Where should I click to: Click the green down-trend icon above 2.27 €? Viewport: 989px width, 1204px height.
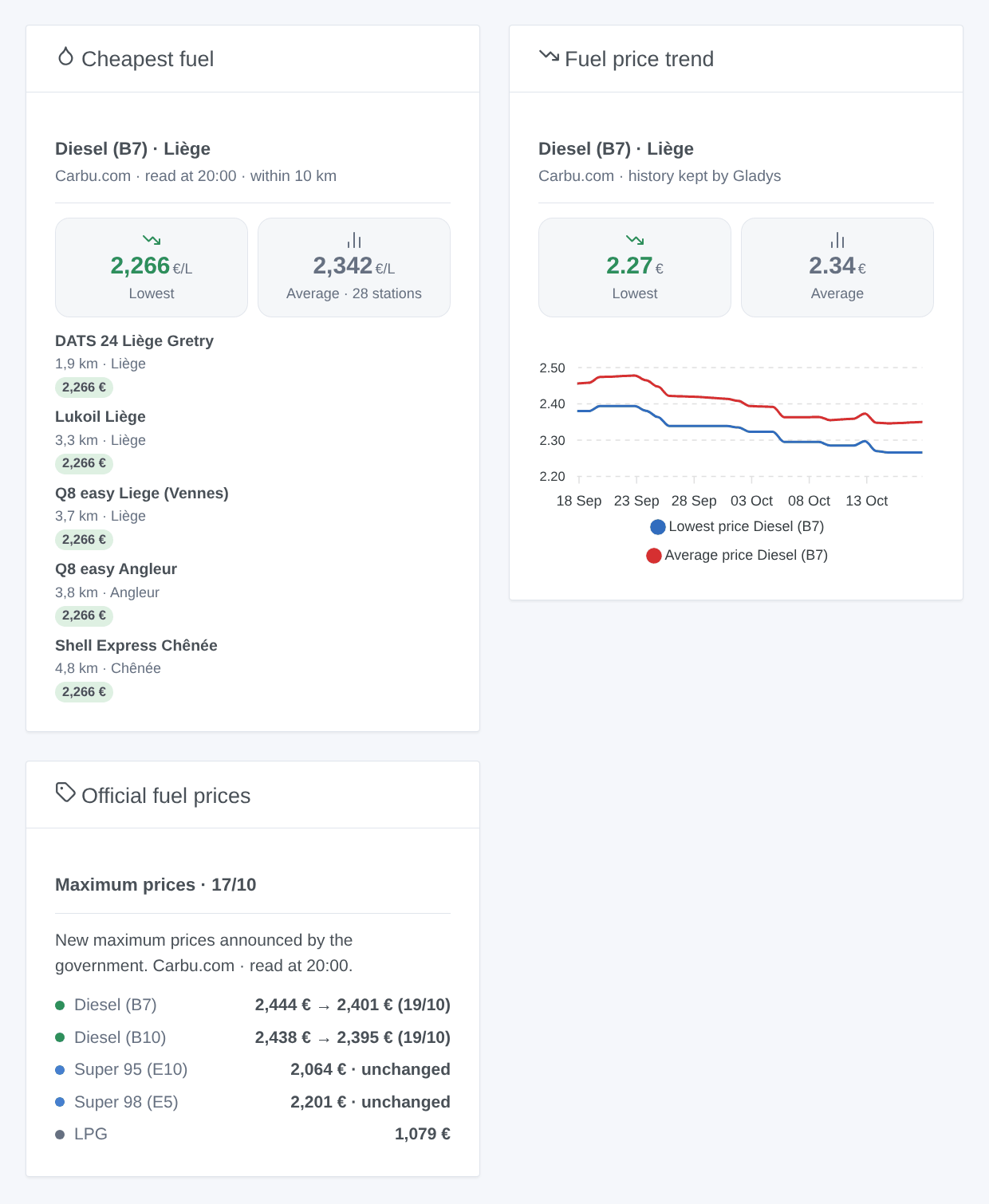click(x=635, y=239)
